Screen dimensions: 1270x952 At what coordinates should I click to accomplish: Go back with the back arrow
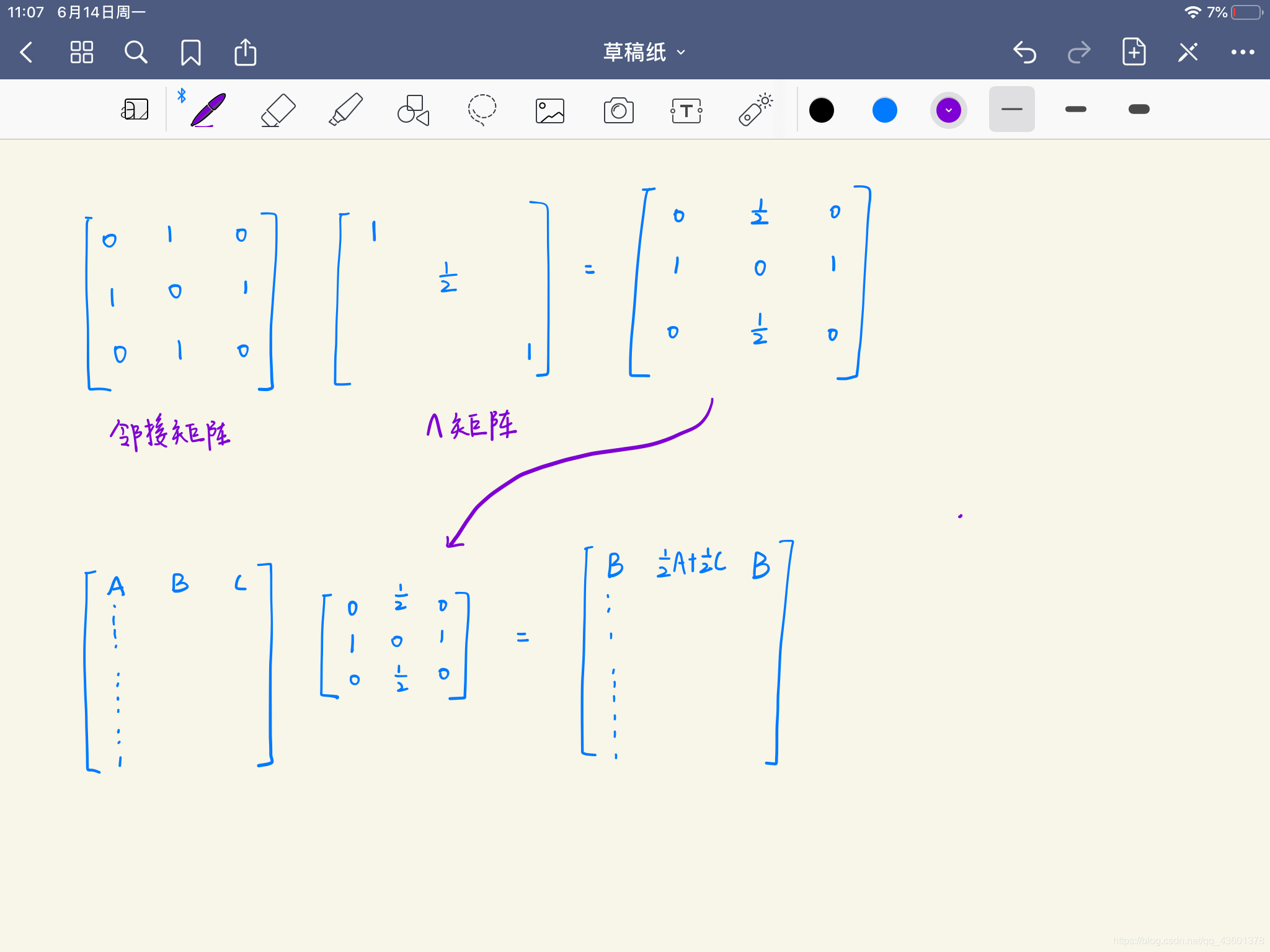[x=26, y=53]
